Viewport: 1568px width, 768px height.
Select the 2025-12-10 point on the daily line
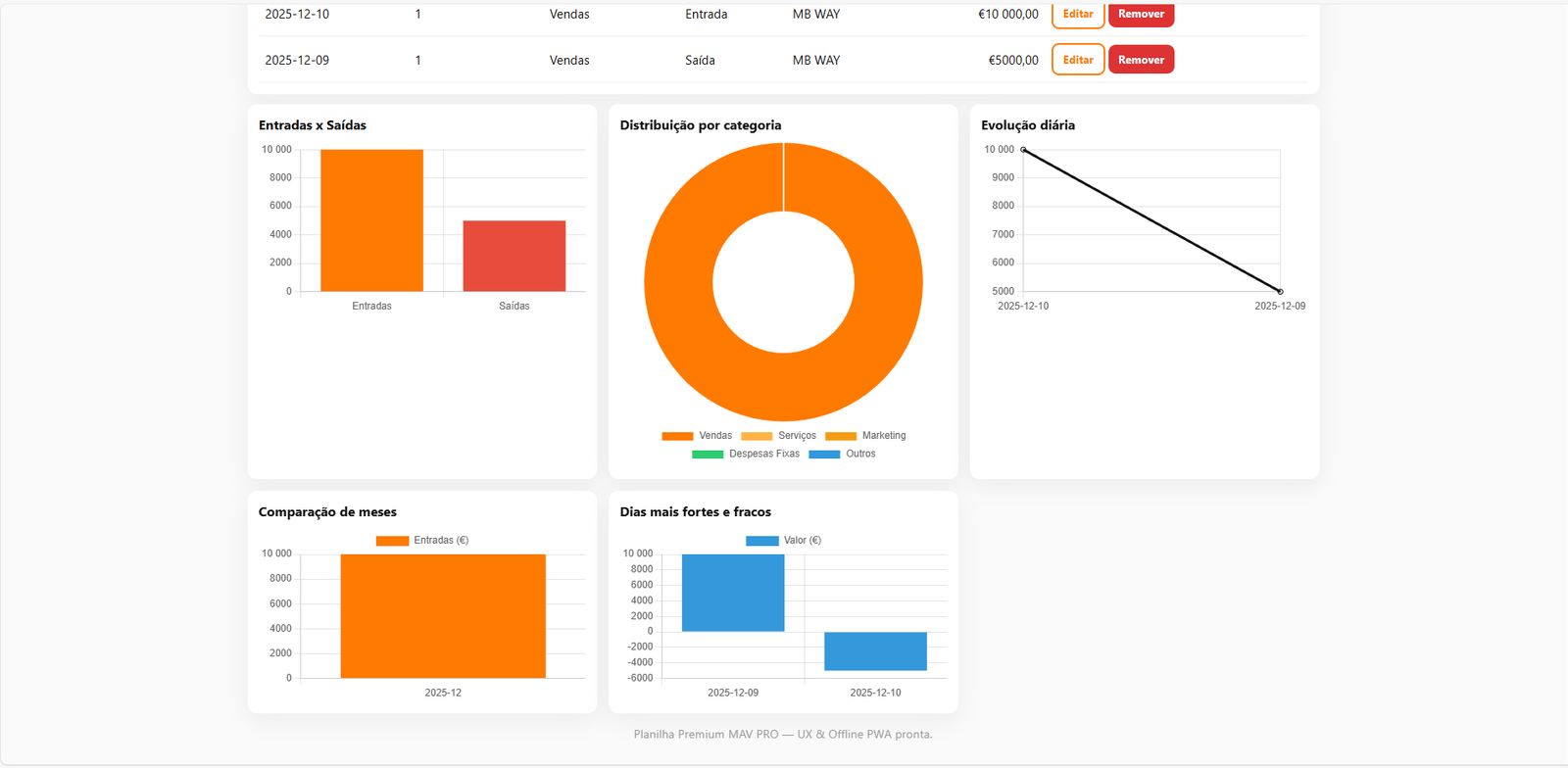(1023, 150)
